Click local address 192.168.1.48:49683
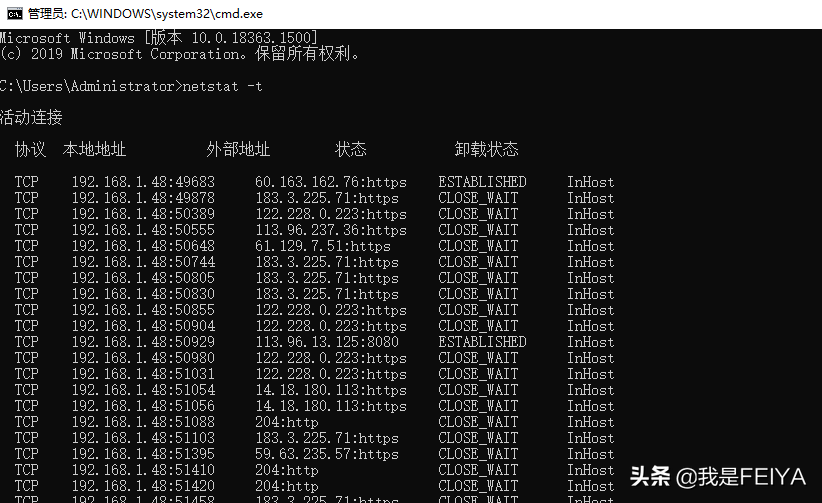This screenshot has height=503, width=822. click(x=143, y=182)
